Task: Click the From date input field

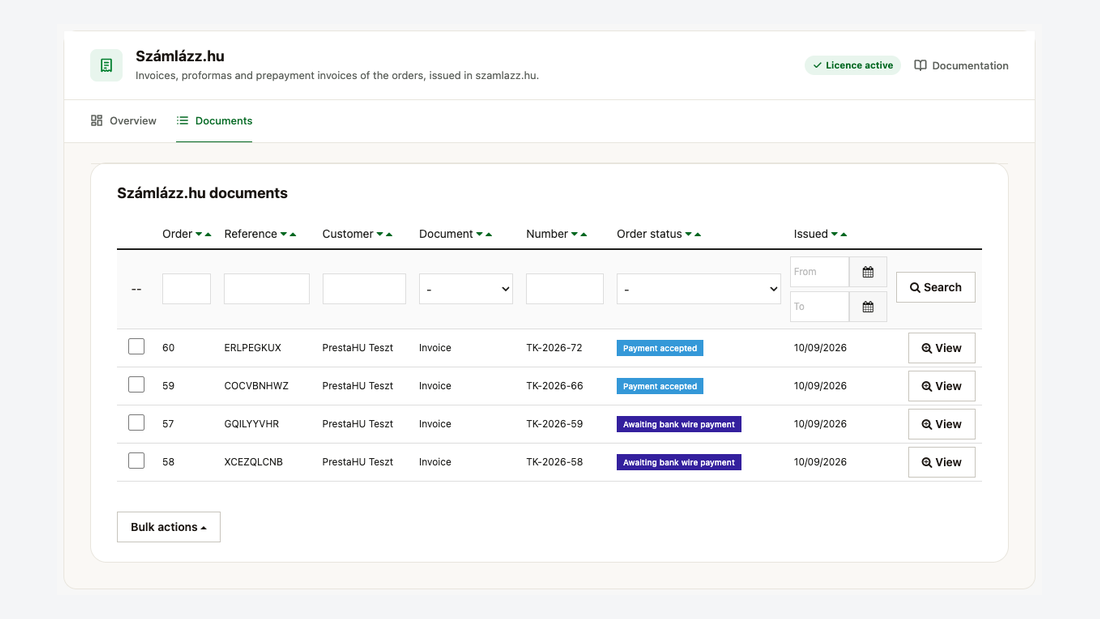Action: tap(819, 272)
